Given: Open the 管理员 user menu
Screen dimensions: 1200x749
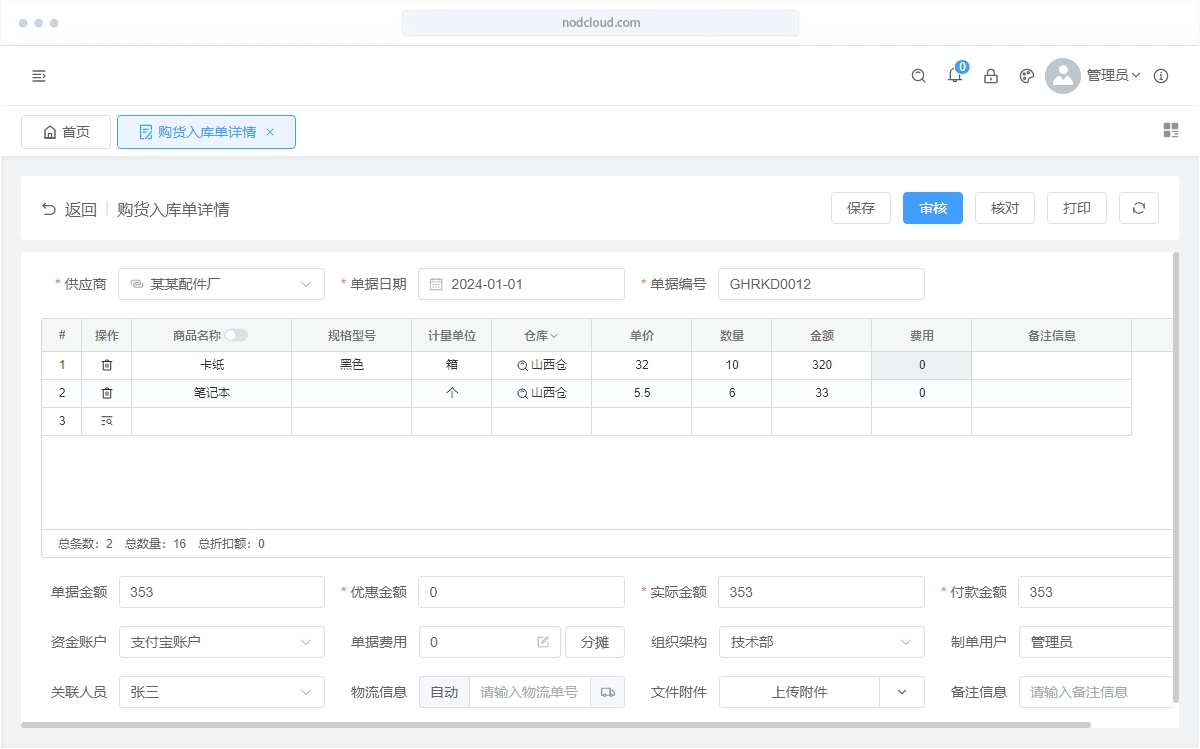Looking at the screenshot, I should click(x=1113, y=76).
